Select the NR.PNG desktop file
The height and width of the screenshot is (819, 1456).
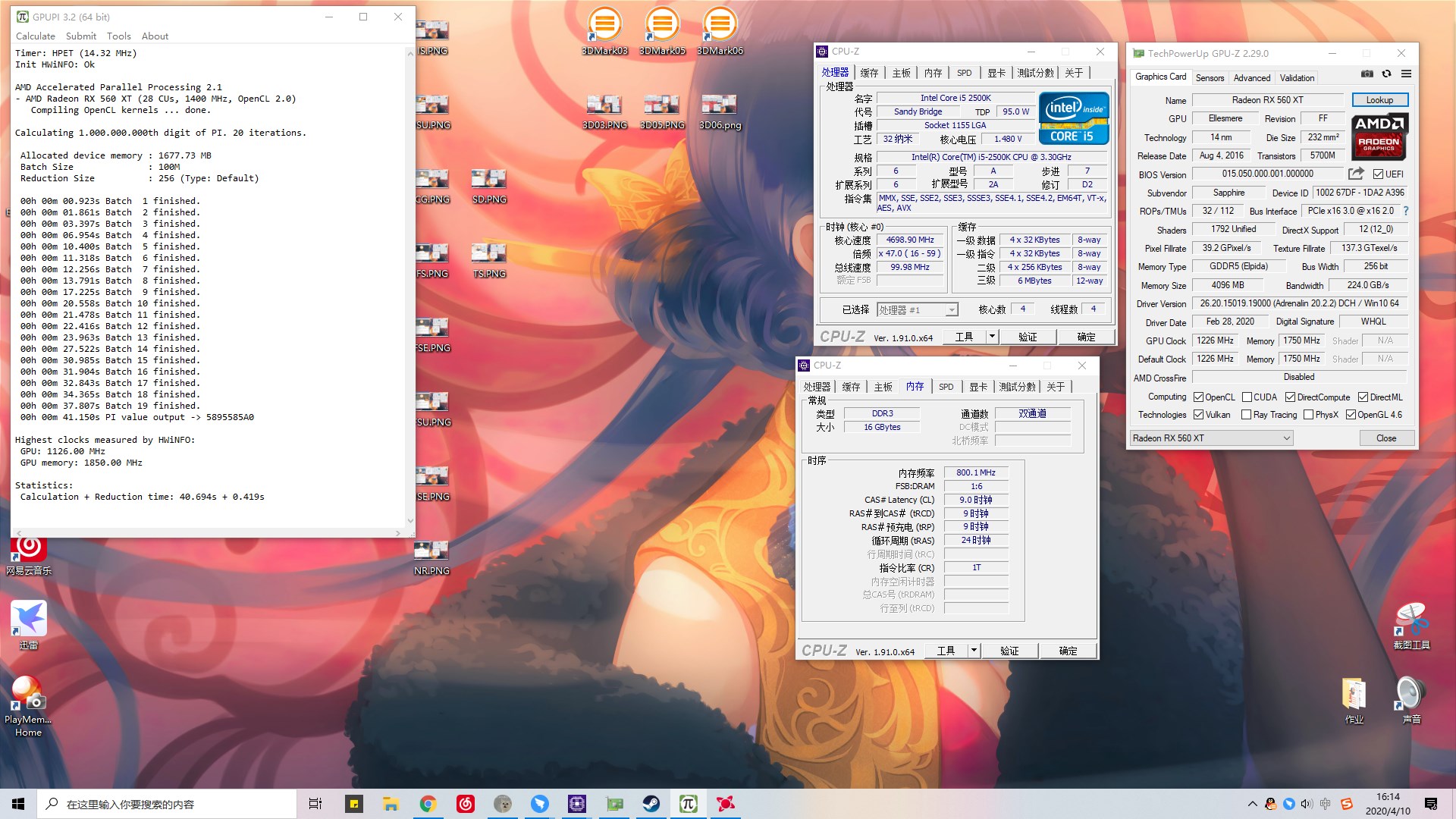click(431, 557)
